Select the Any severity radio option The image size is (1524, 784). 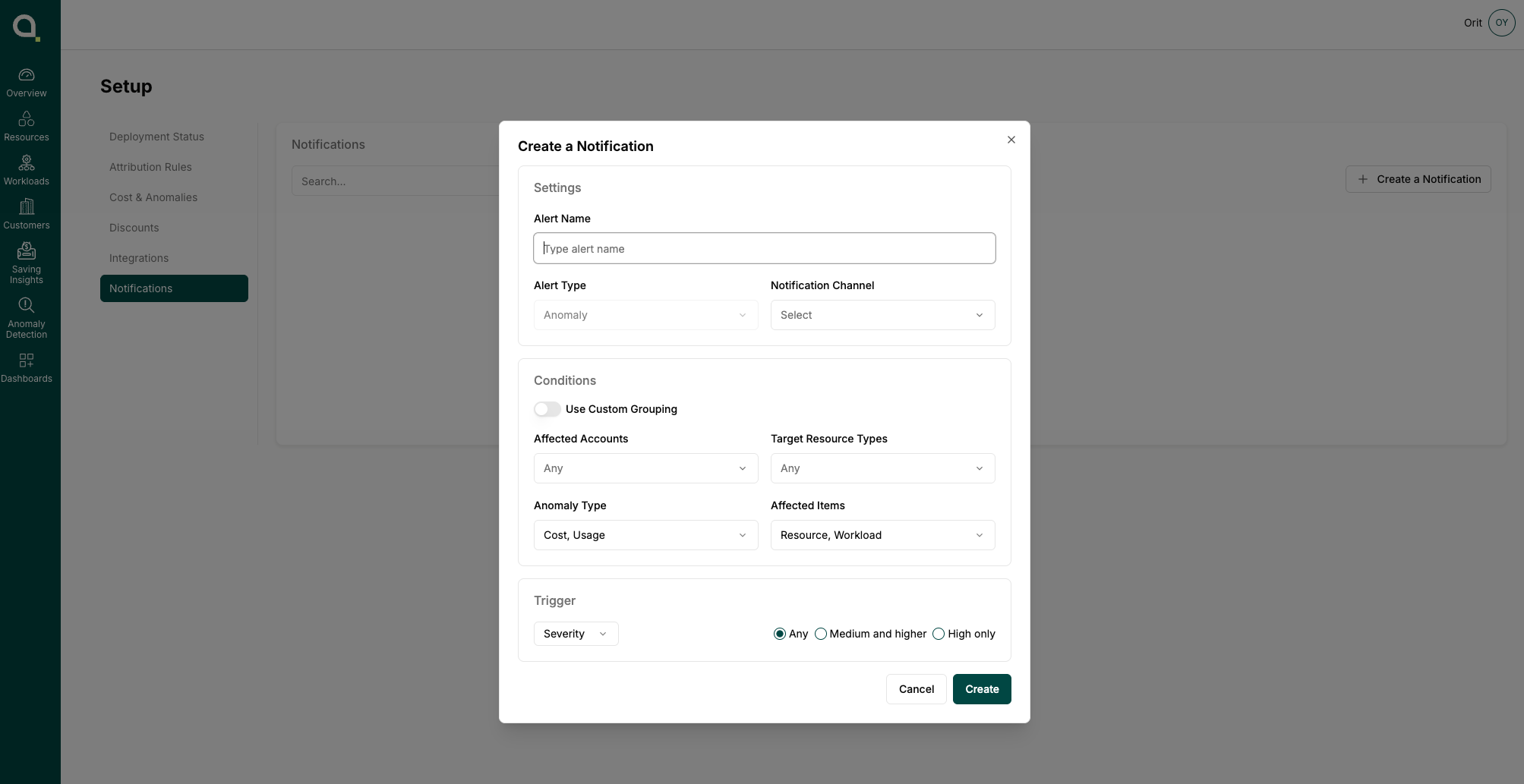(779, 634)
